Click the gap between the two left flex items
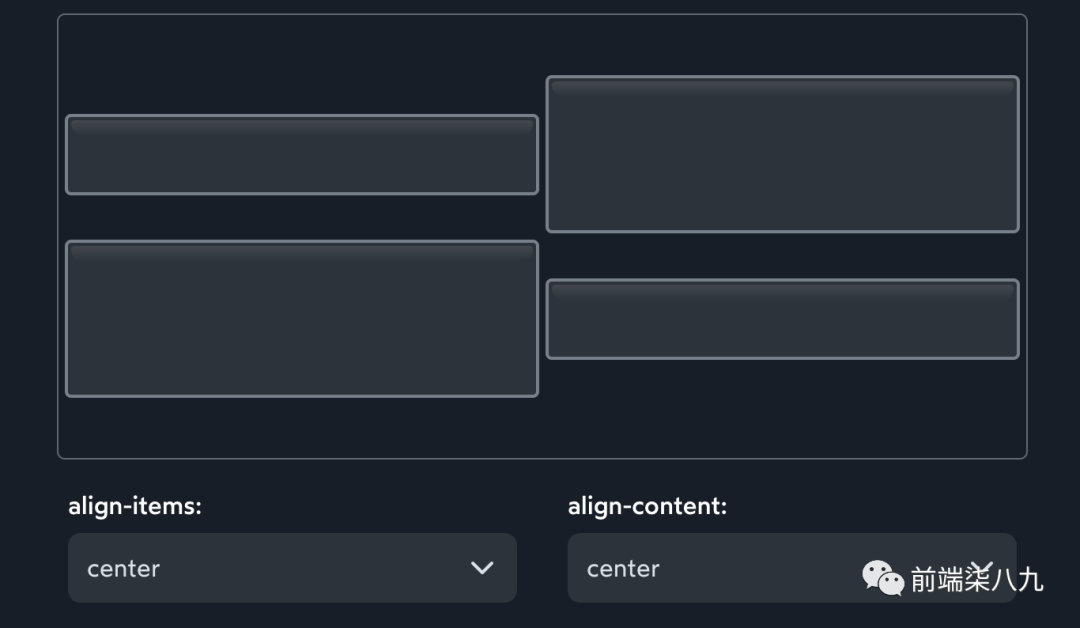The image size is (1080, 628). tap(302, 217)
